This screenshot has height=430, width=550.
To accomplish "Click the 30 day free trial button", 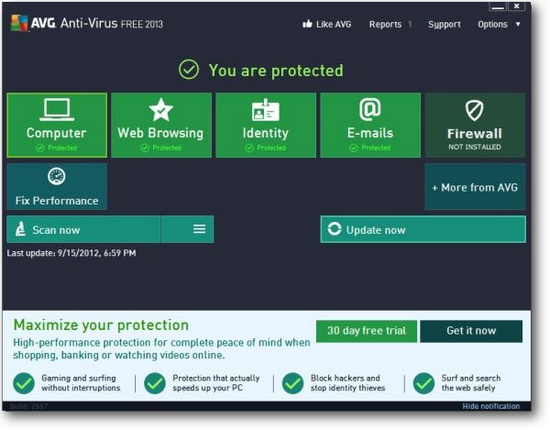I will (367, 331).
